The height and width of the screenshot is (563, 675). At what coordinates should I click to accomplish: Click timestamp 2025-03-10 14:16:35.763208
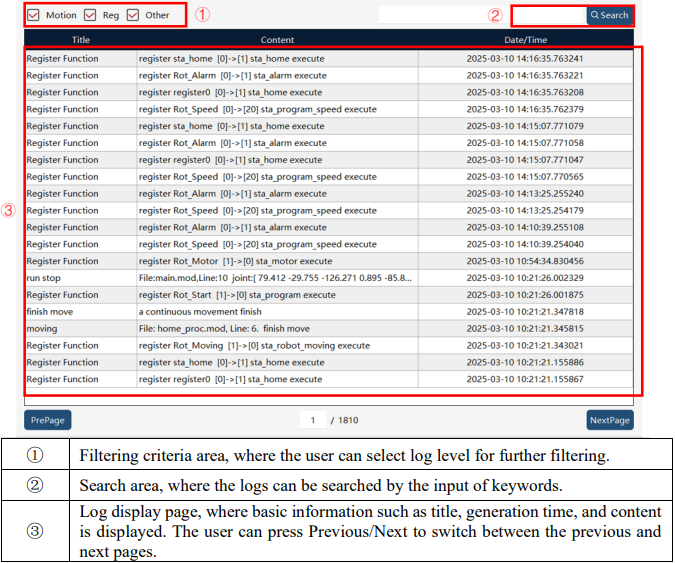pyautogui.click(x=525, y=93)
